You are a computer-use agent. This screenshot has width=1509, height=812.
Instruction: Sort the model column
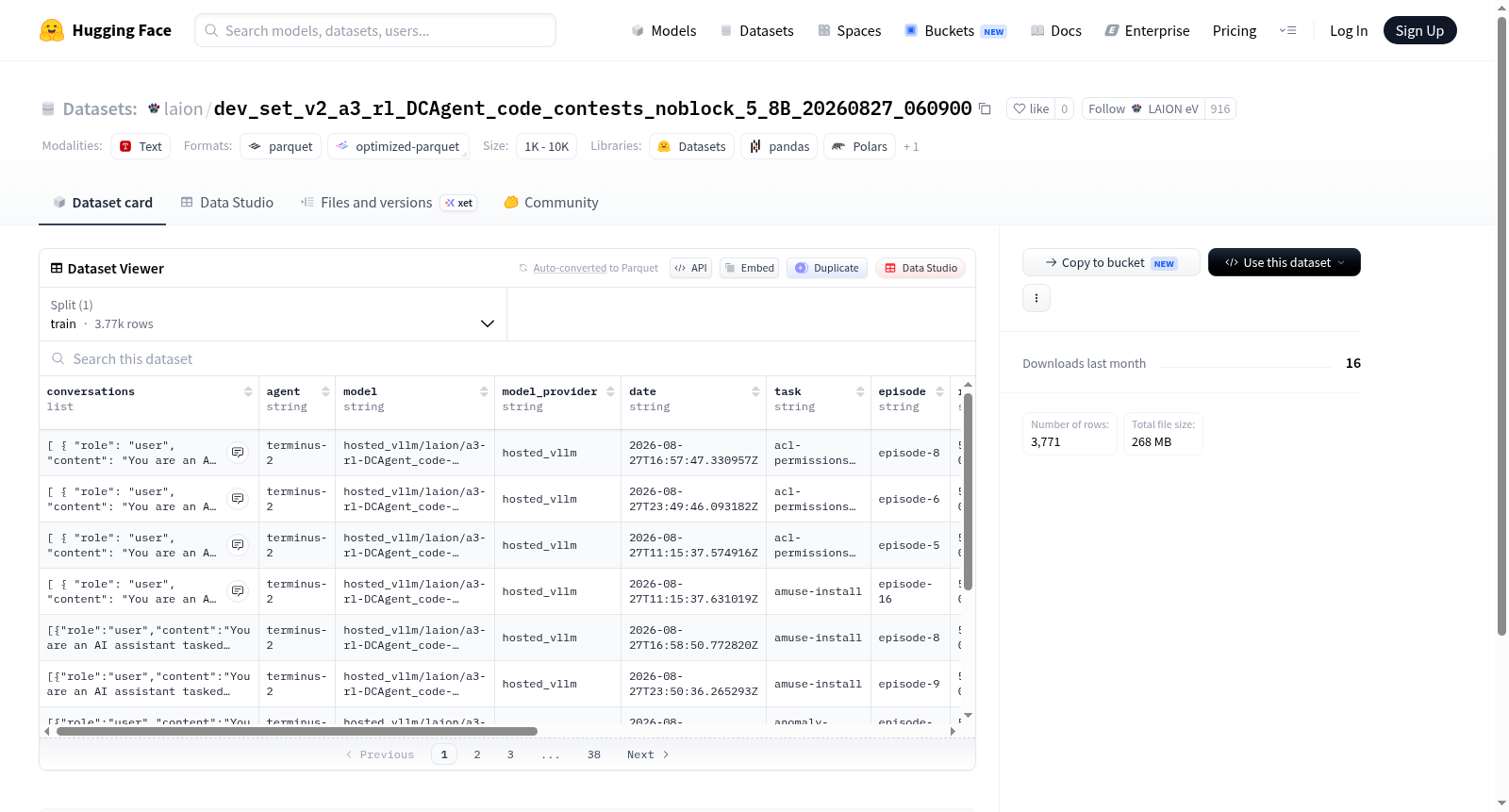click(x=484, y=391)
